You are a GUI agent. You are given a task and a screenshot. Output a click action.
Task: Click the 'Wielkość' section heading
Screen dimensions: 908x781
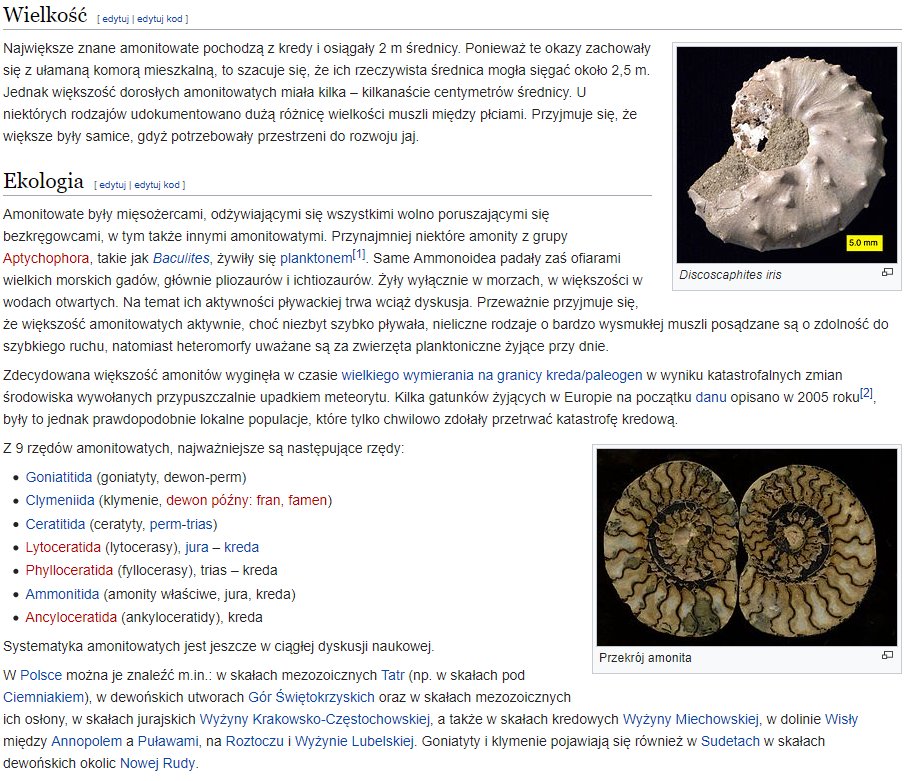45,14
